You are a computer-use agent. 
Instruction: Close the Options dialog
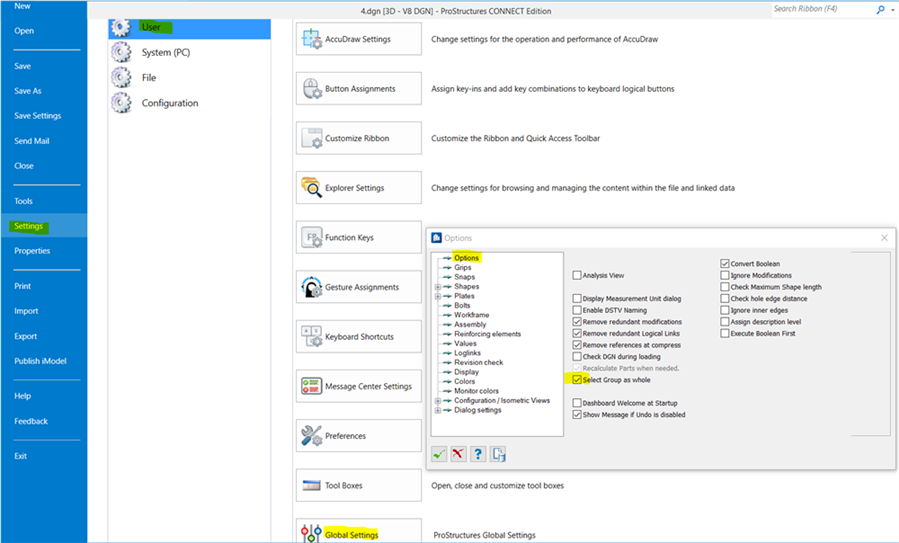point(884,237)
